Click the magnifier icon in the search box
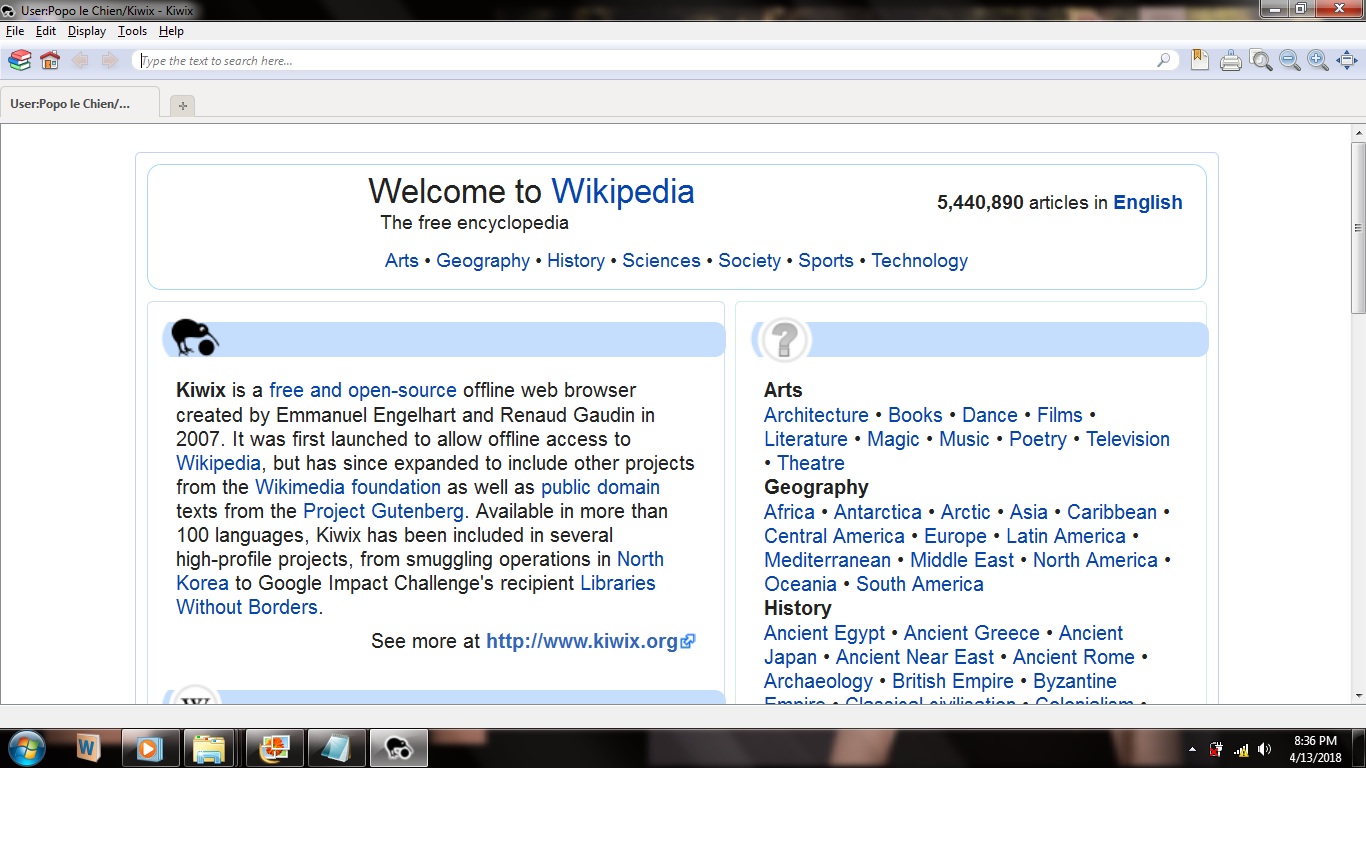Image resolution: width=1366 pixels, height=868 pixels. [x=1164, y=61]
